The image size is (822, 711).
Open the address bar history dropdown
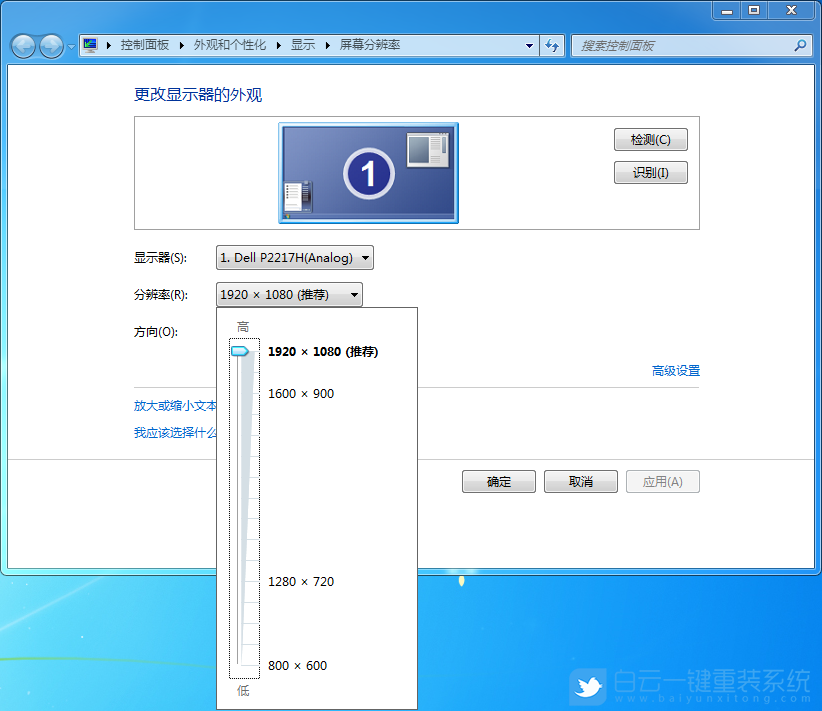529,45
